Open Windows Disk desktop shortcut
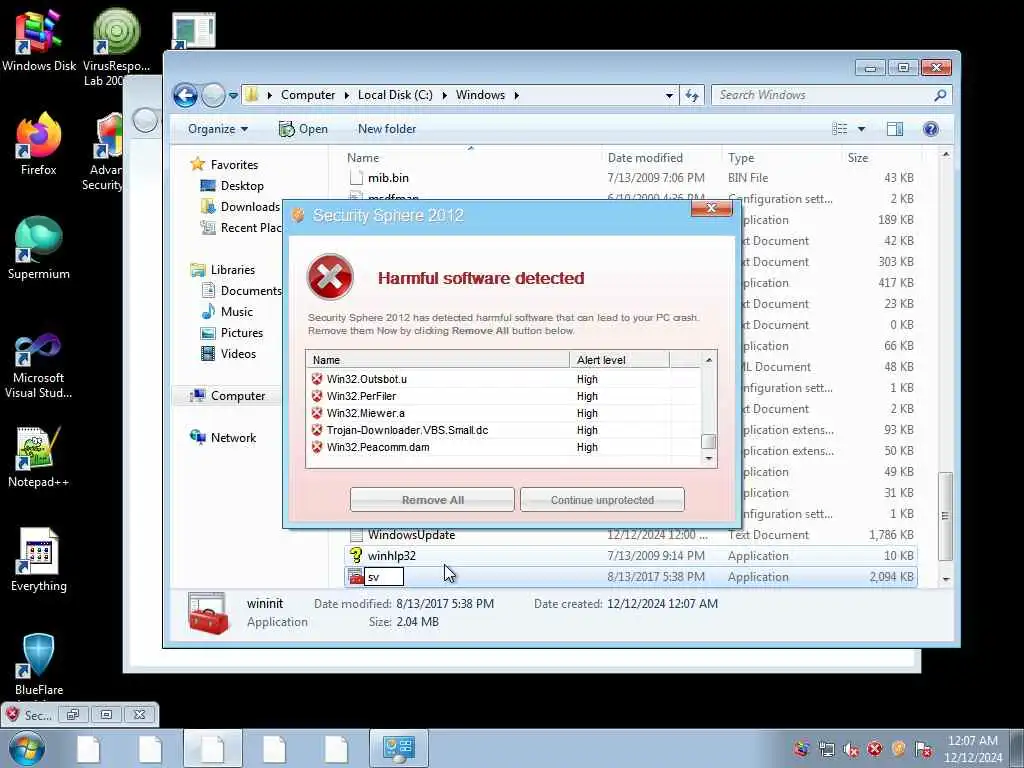 click(x=39, y=42)
